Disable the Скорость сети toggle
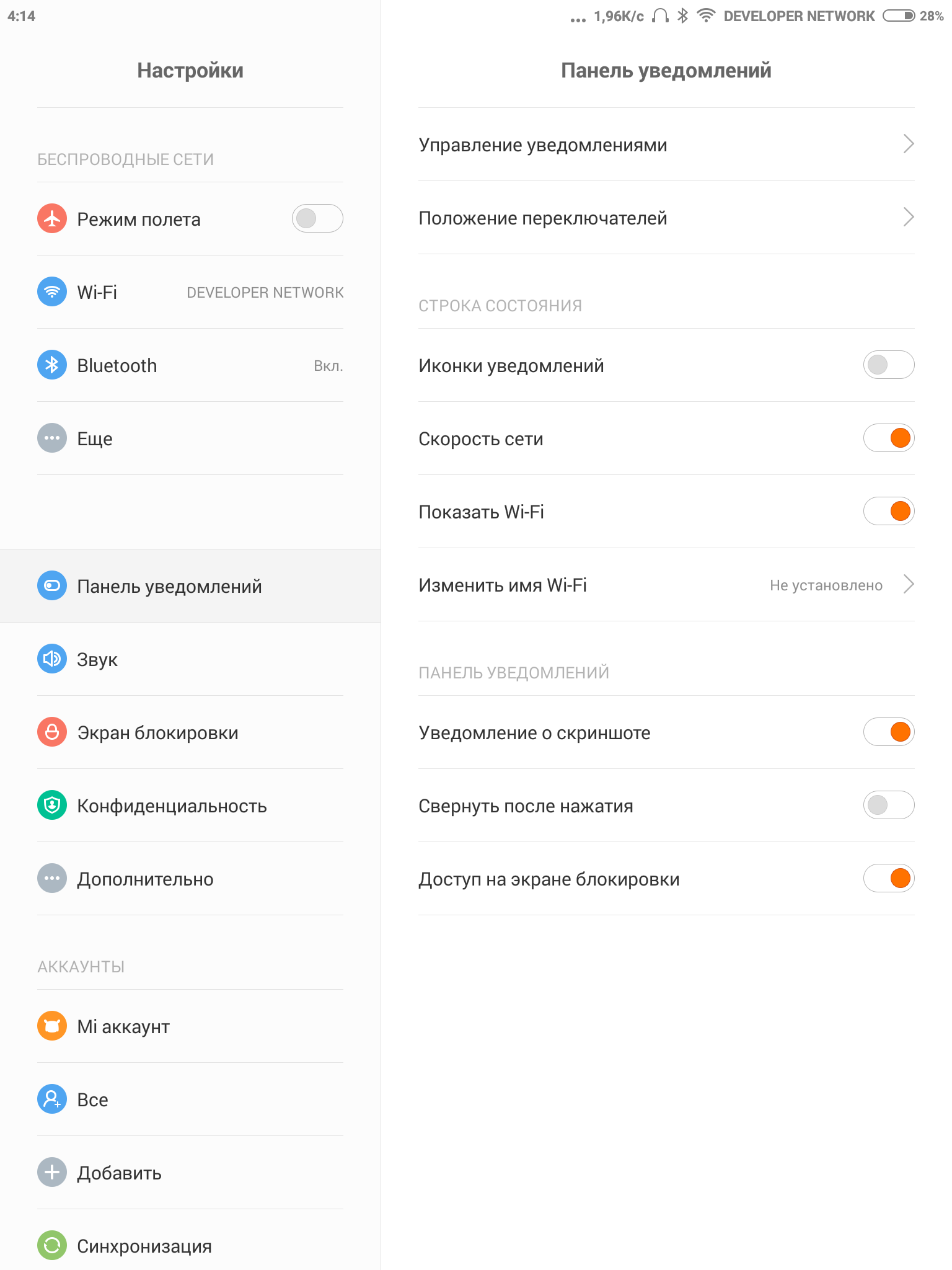Screen dimensions: 952x1270 point(889,438)
